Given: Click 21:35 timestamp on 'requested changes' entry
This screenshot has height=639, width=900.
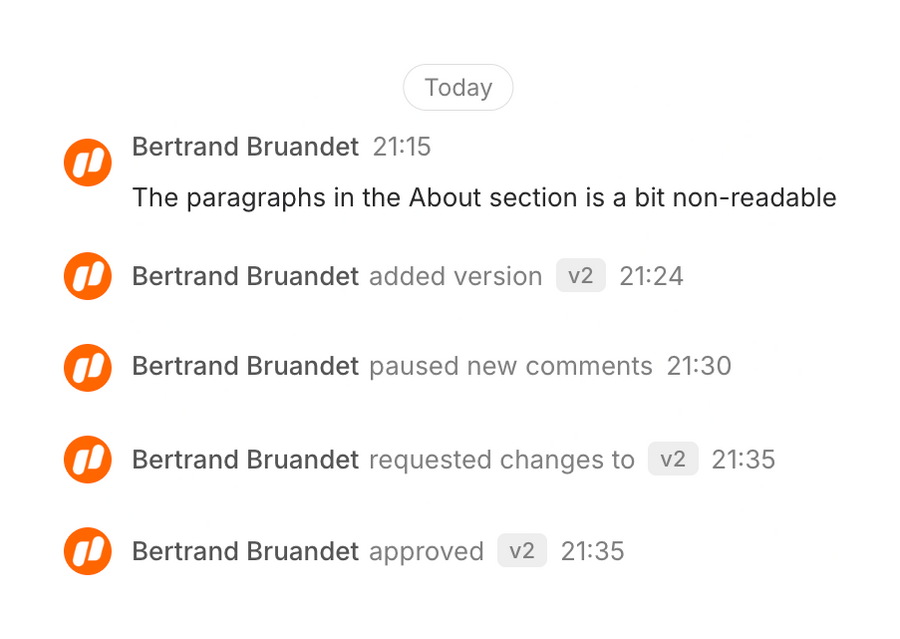Looking at the screenshot, I should pos(743,460).
